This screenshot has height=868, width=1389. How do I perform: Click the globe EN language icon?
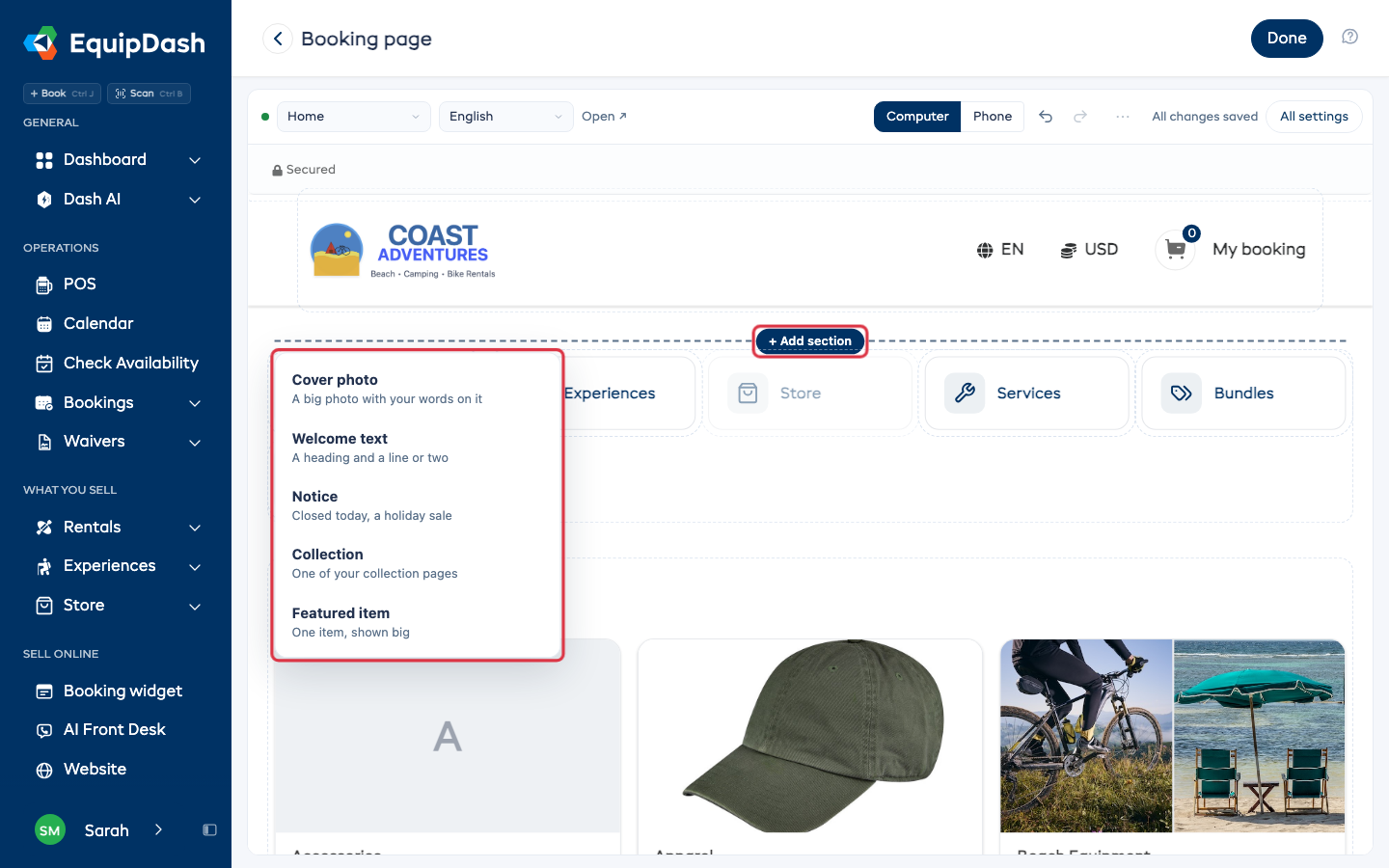(x=985, y=250)
